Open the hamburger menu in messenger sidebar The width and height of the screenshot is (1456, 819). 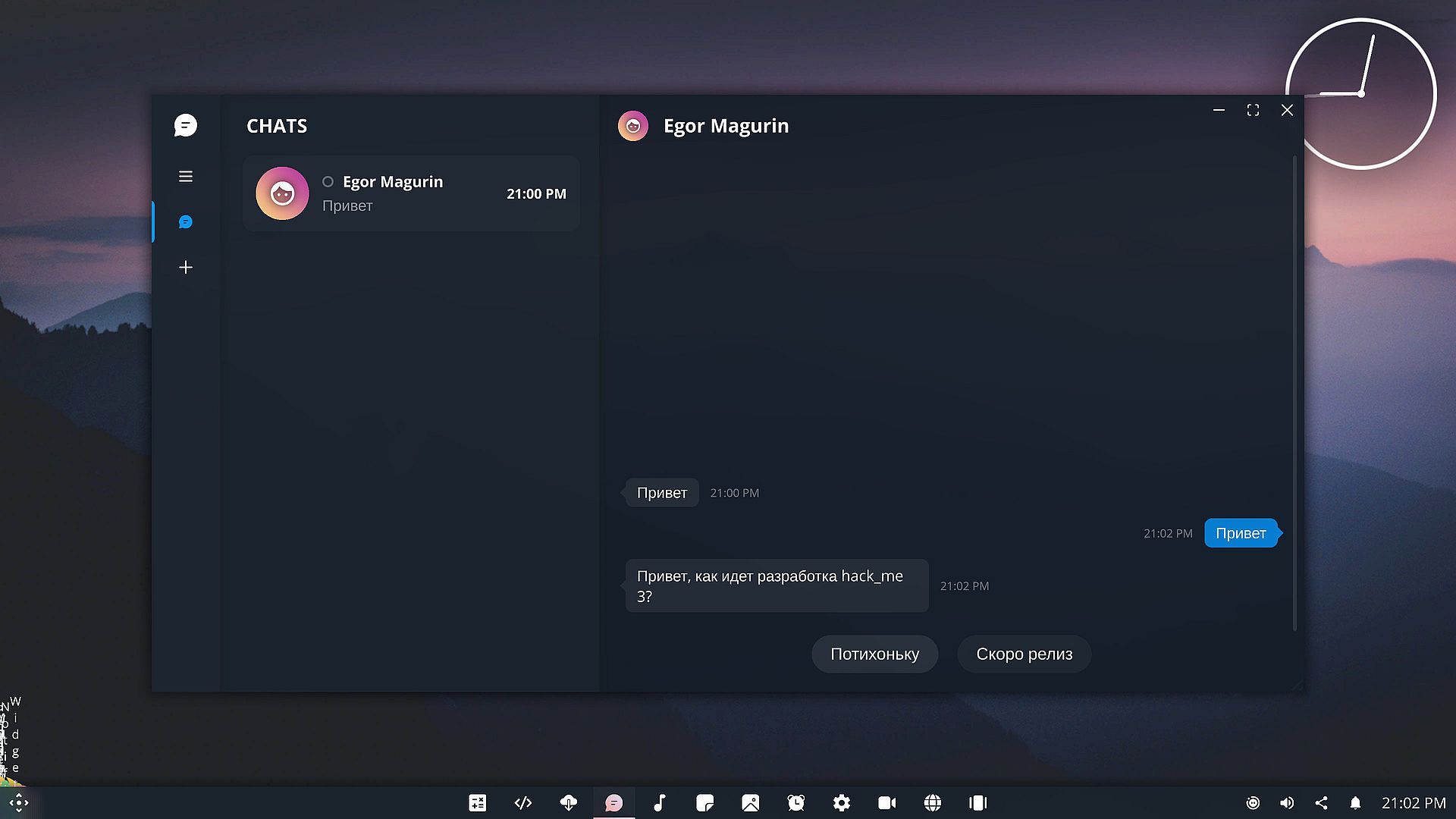pyautogui.click(x=185, y=177)
